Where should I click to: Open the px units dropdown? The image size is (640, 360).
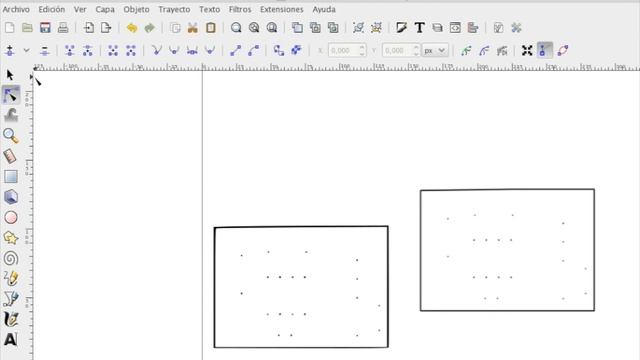pos(435,51)
